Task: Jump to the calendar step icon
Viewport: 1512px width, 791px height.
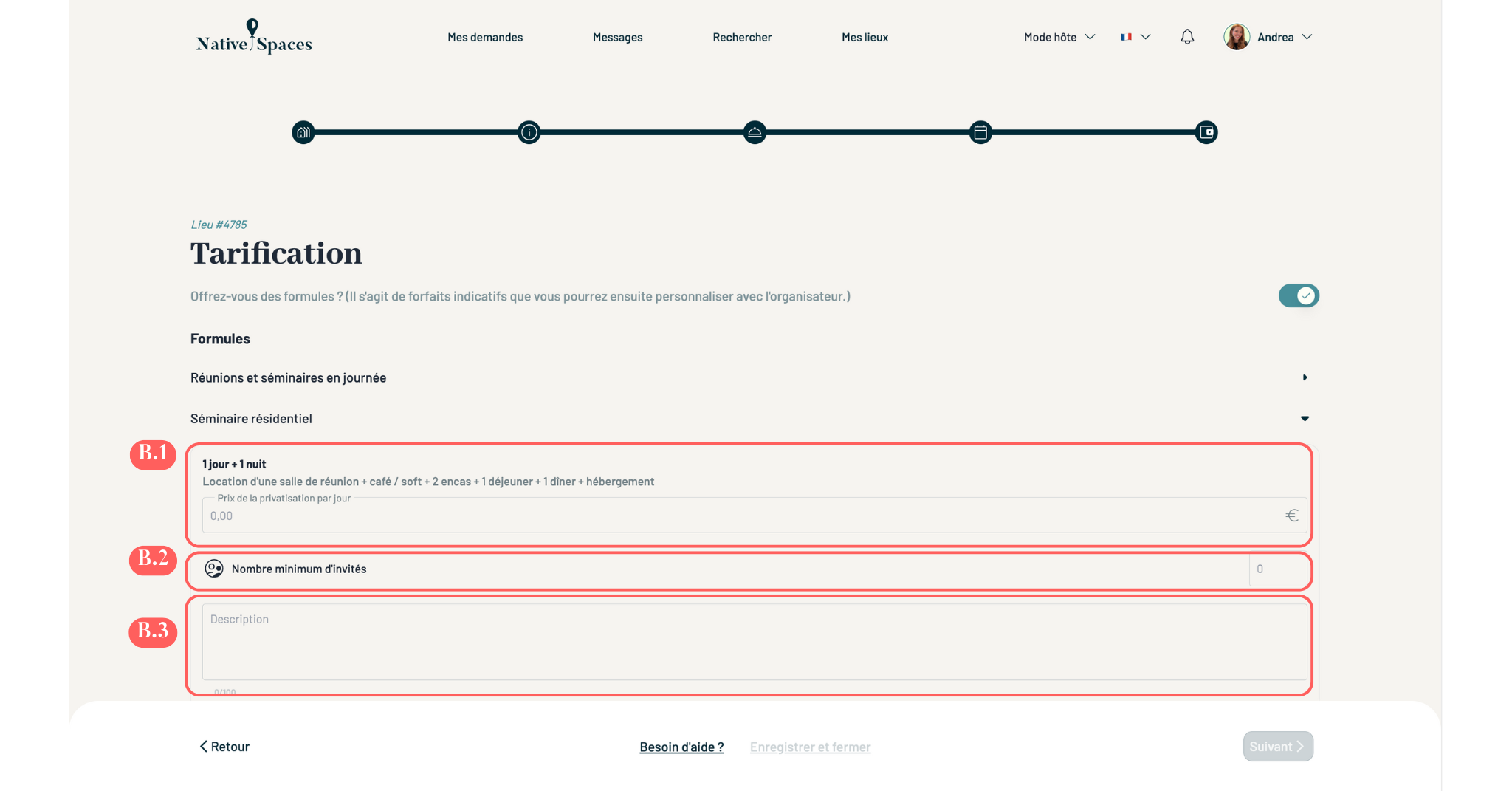Action: [x=980, y=133]
